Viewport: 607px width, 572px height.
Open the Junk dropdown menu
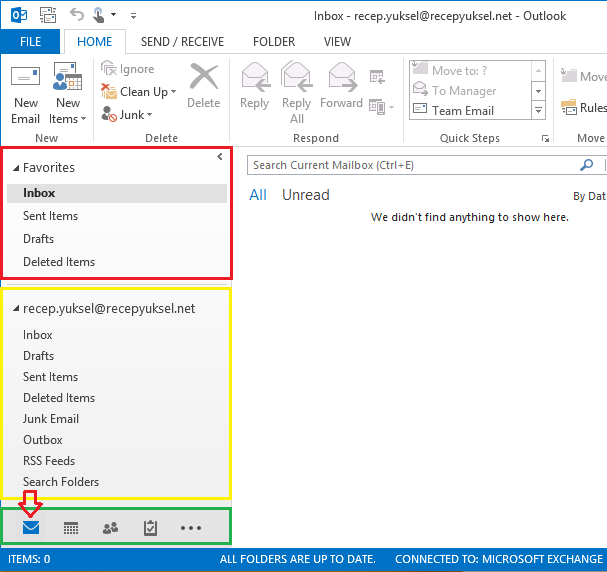tap(127, 115)
